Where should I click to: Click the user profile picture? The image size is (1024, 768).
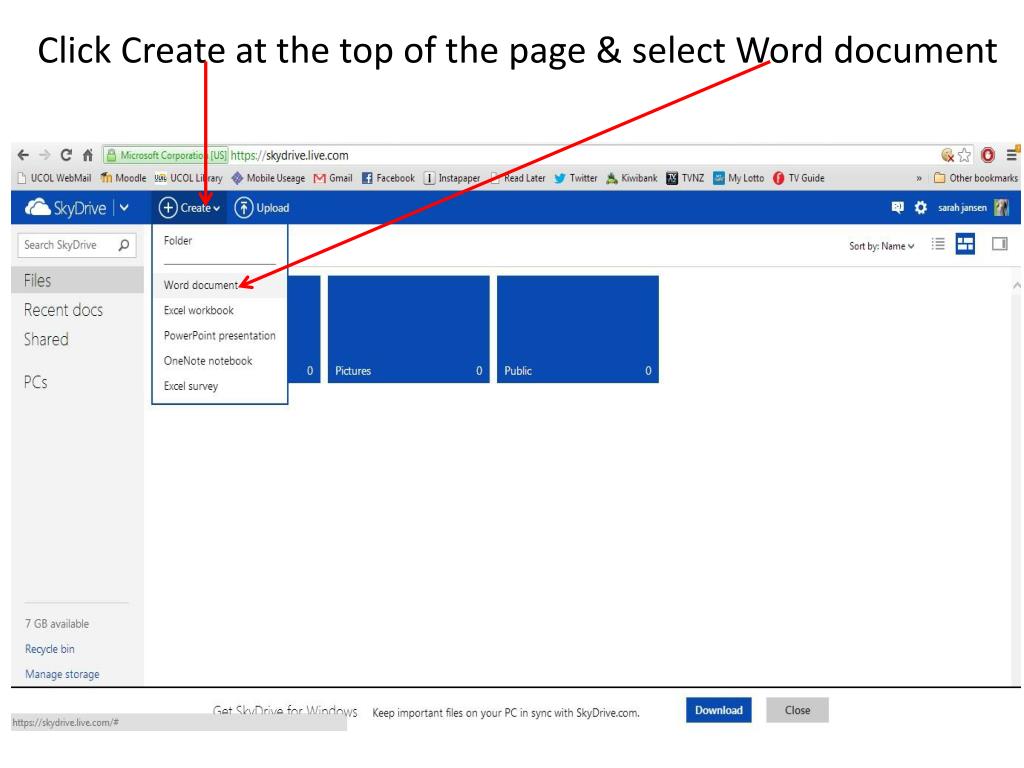[x=1001, y=208]
